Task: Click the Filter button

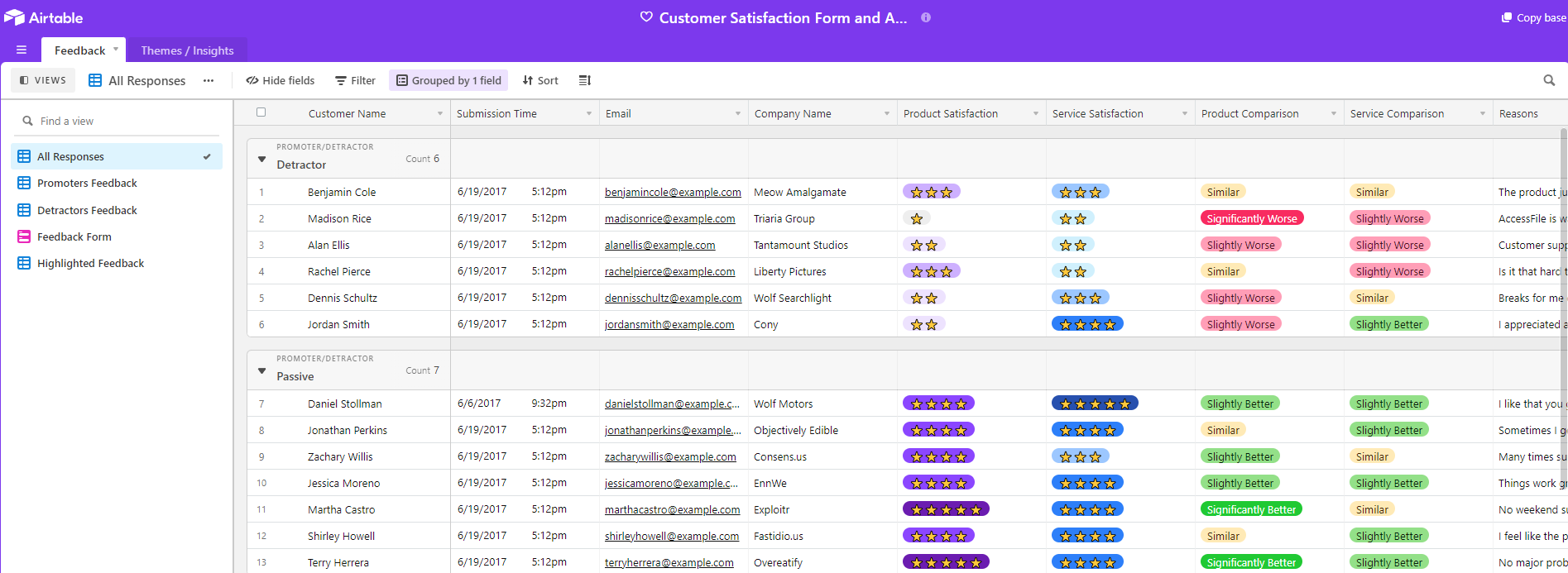Action: coord(355,80)
